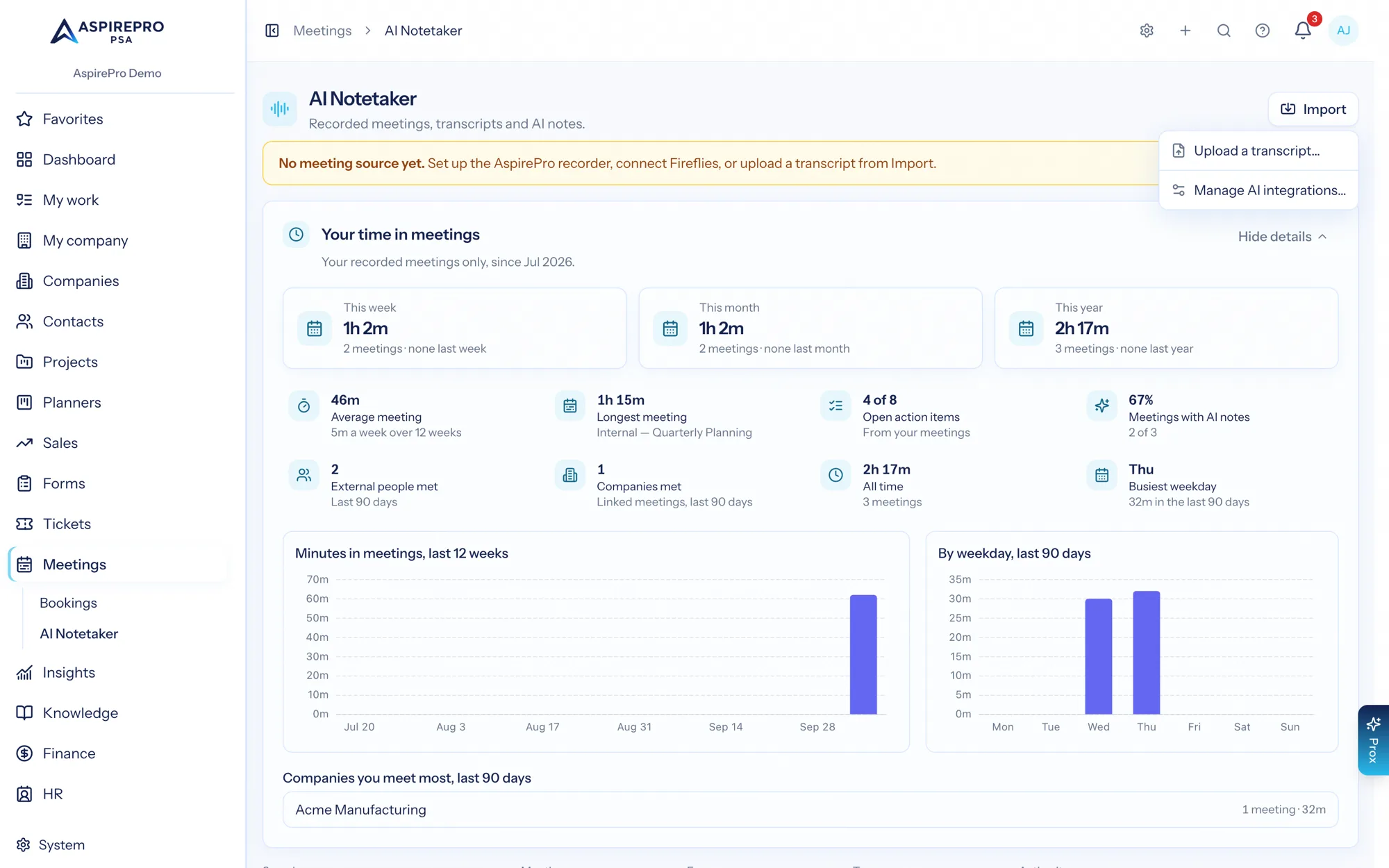Choose Manage AI integrations menu option
1389x868 pixels.
(1258, 190)
